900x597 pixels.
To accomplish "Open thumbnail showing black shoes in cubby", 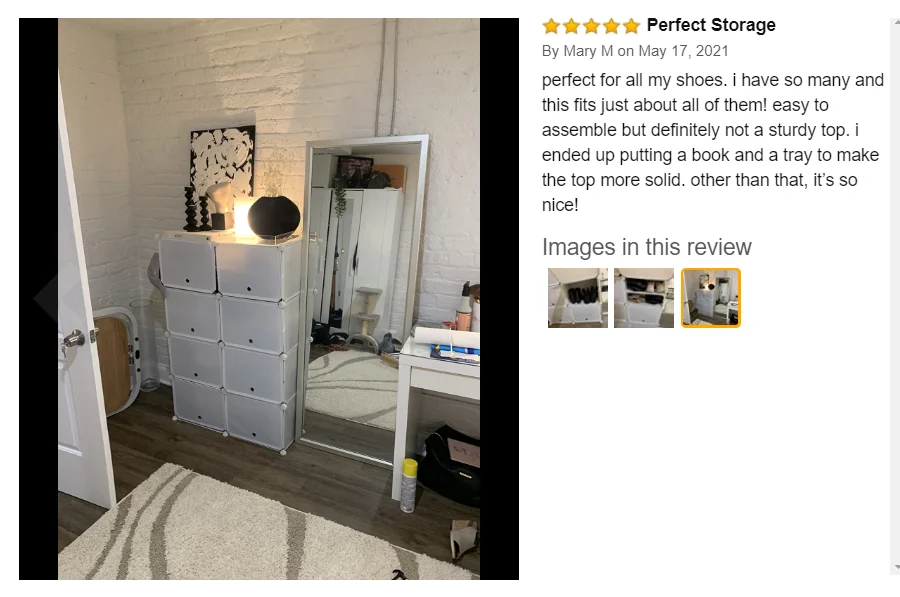I will [x=577, y=298].
